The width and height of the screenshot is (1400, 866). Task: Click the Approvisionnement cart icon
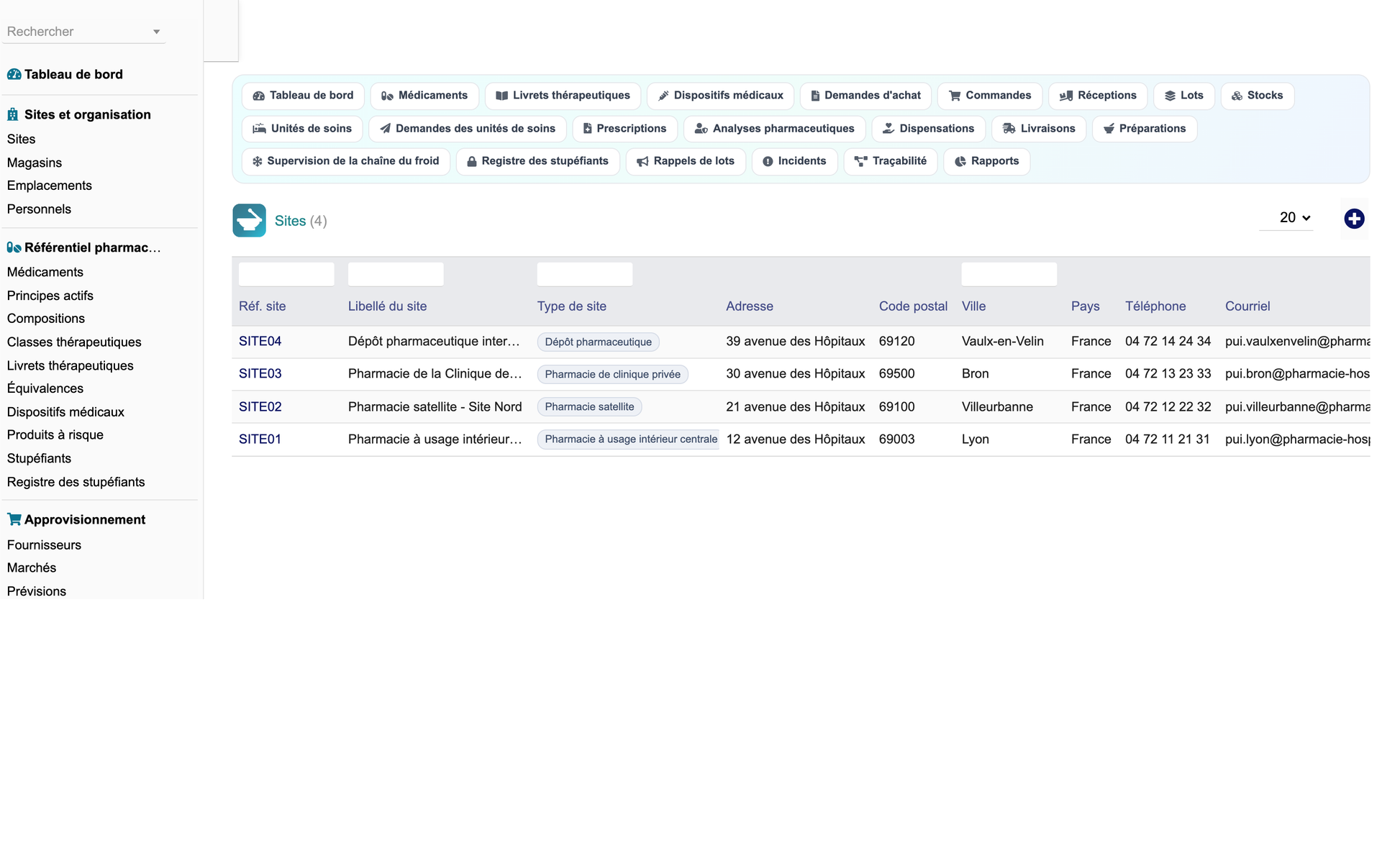[14, 519]
